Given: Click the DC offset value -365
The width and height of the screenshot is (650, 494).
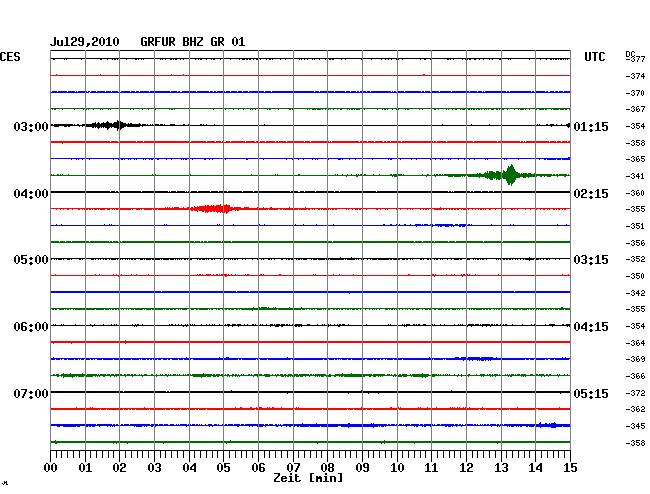Looking at the screenshot, I should click(x=635, y=159).
